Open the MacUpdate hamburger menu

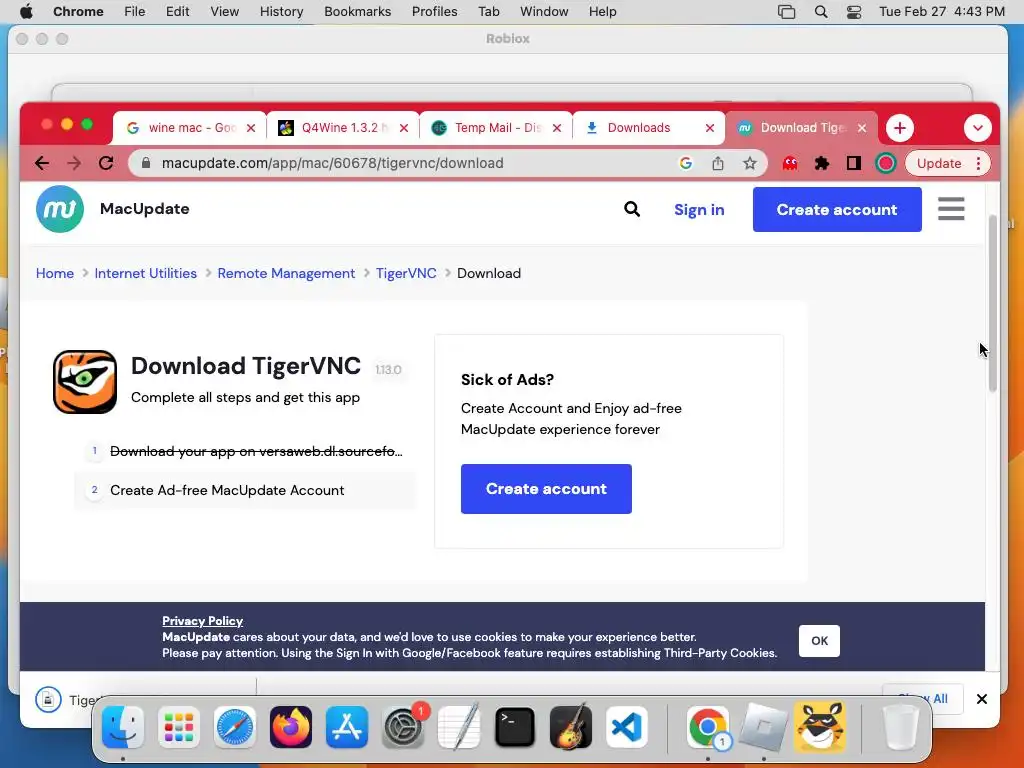click(x=951, y=209)
